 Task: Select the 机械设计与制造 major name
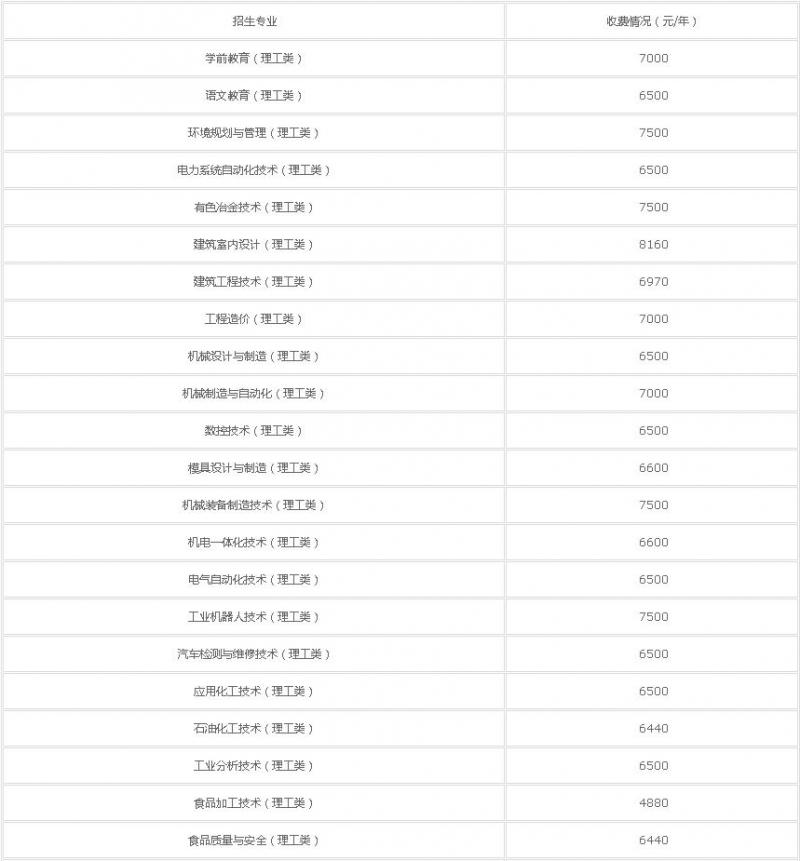pos(253,356)
